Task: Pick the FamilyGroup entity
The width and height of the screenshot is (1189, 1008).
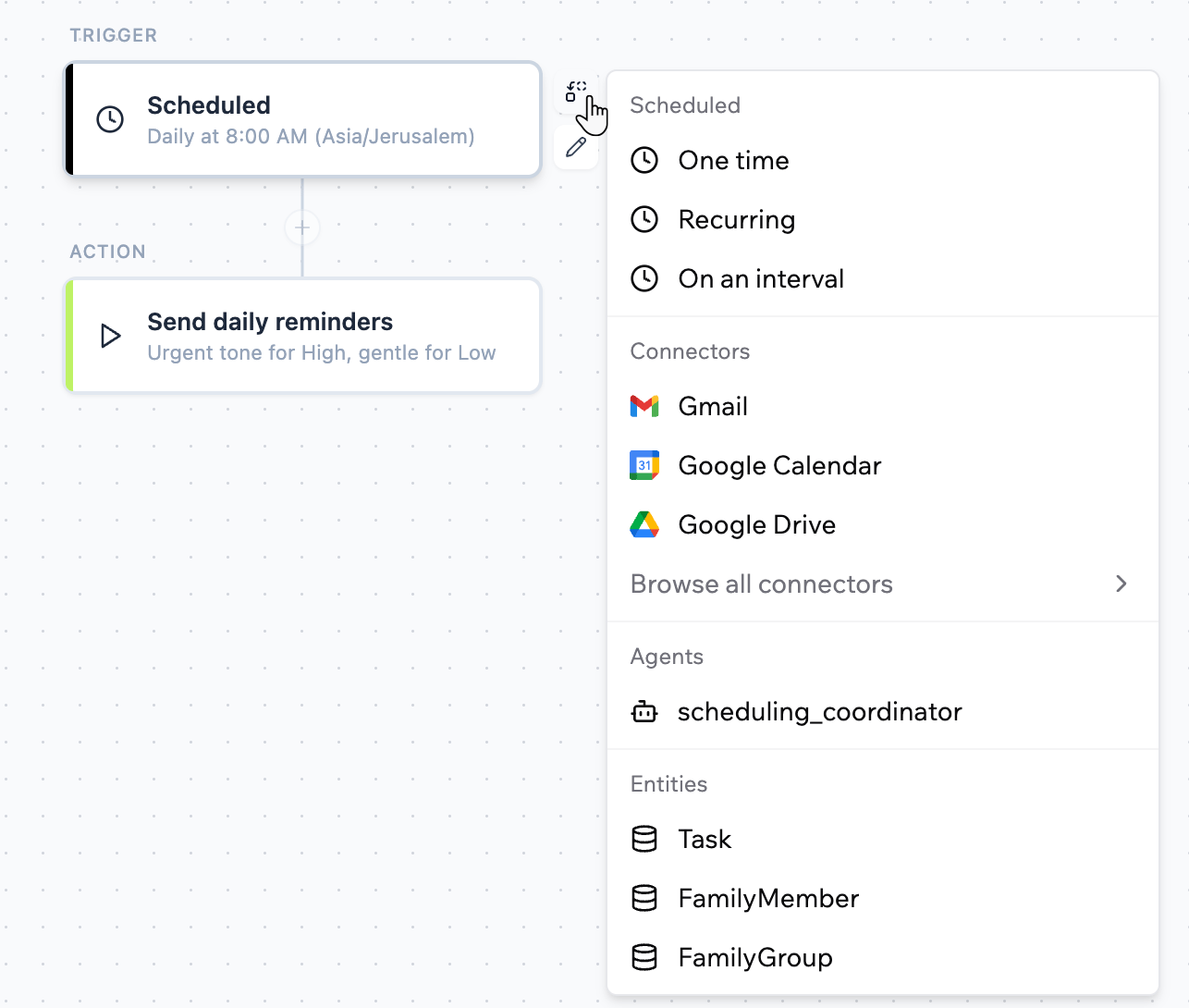Action: [x=883, y=957]
